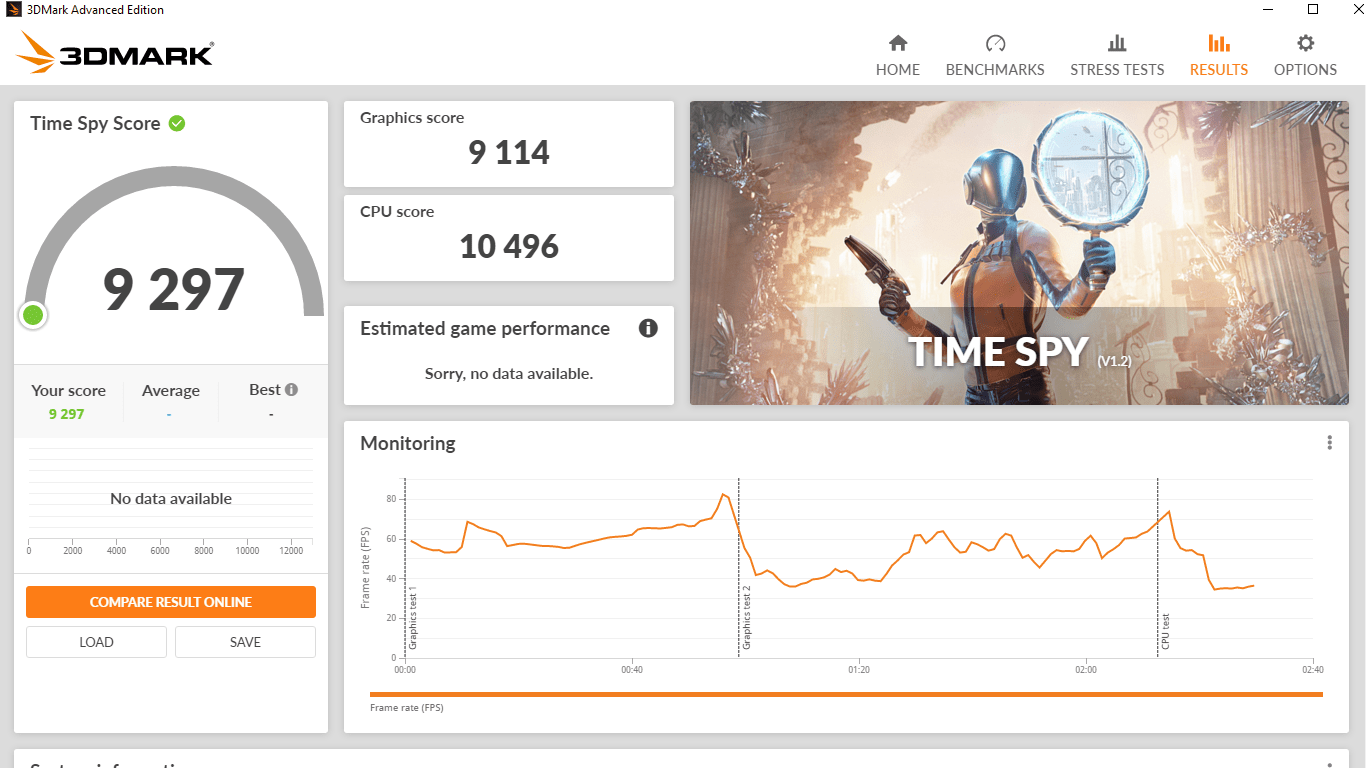1366x768 pixels.
Task: Click the Estimated game performance info icon
Action: coord(648,328)
